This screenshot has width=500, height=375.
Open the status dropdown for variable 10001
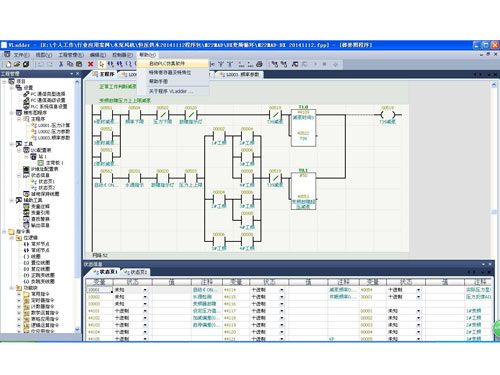click(x=145, y=290)
